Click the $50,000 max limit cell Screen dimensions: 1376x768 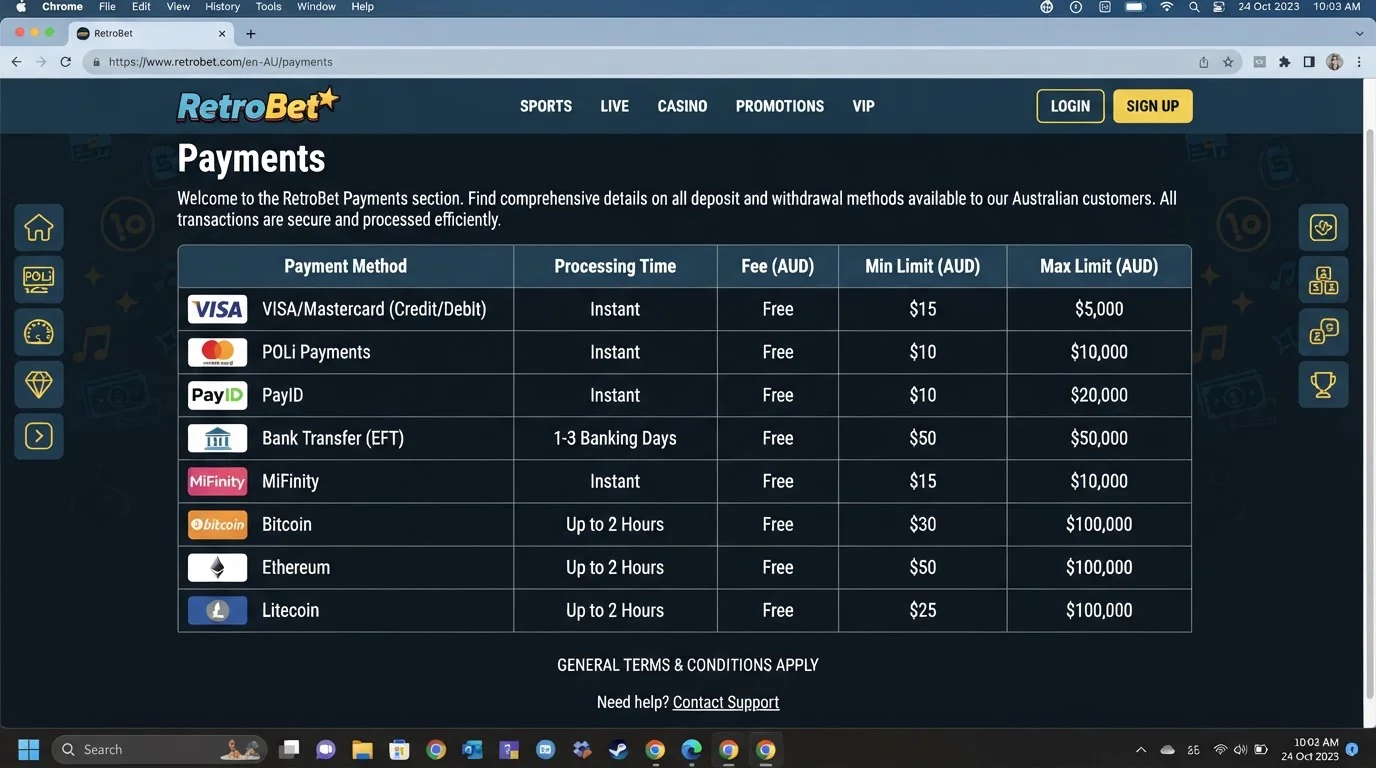[1099, 438]
